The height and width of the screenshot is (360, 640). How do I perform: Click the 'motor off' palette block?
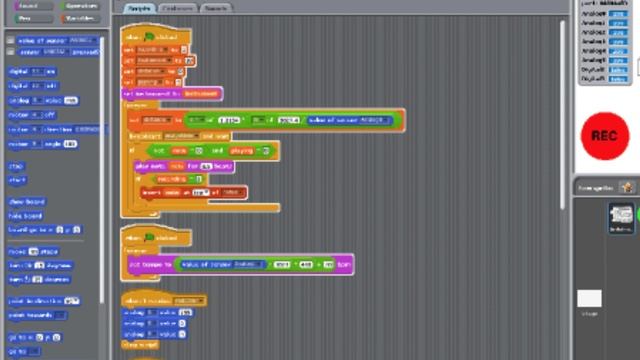pyautogui.click(x=32, y=115)
